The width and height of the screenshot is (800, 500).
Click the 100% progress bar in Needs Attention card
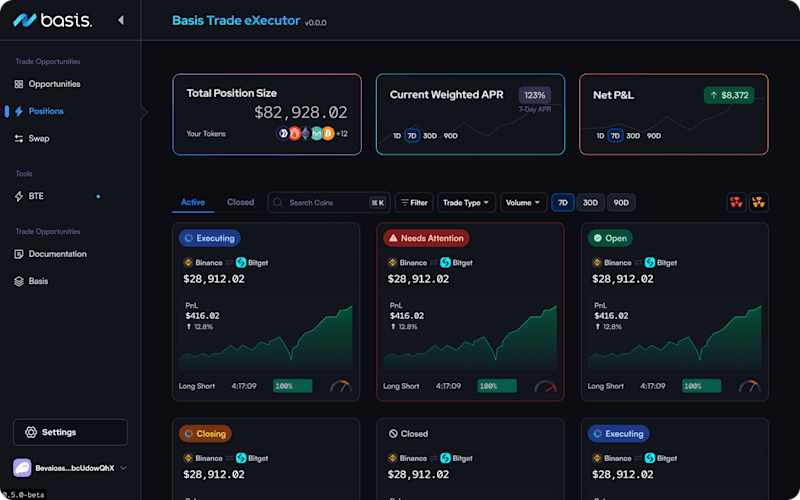(x=497, y=386)
